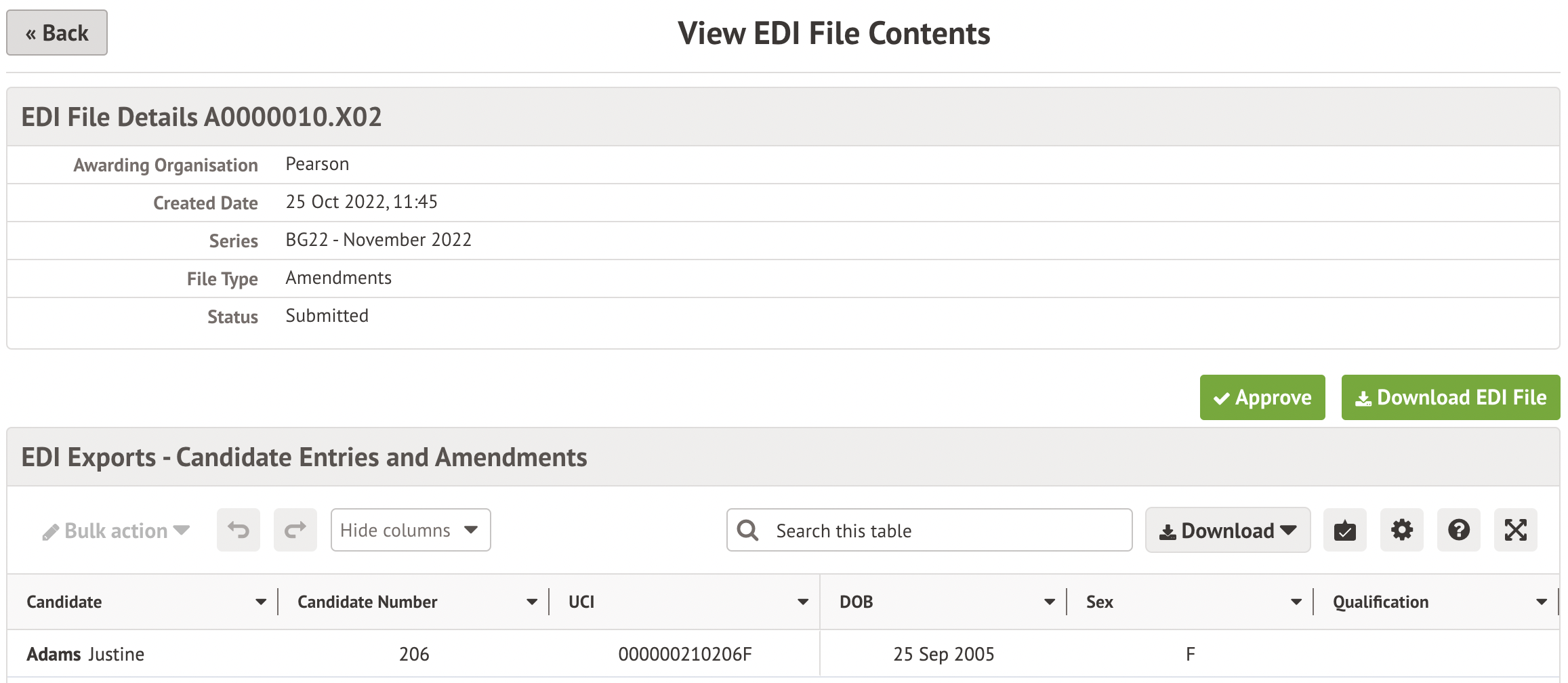The image size is (1568, 683).
Task: Open the help question mark icon
Action: click(1459, 530)
